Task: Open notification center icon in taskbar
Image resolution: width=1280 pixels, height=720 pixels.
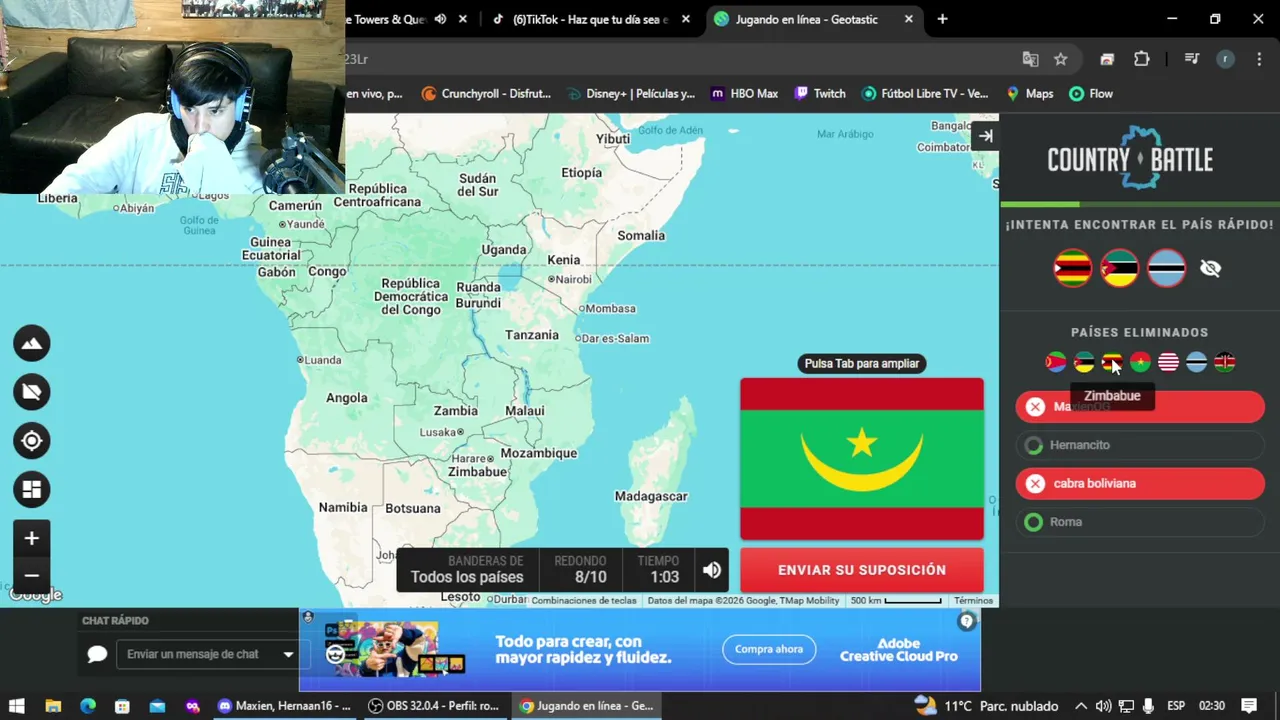Action: pyautogui.click(x=1249, y=706)
